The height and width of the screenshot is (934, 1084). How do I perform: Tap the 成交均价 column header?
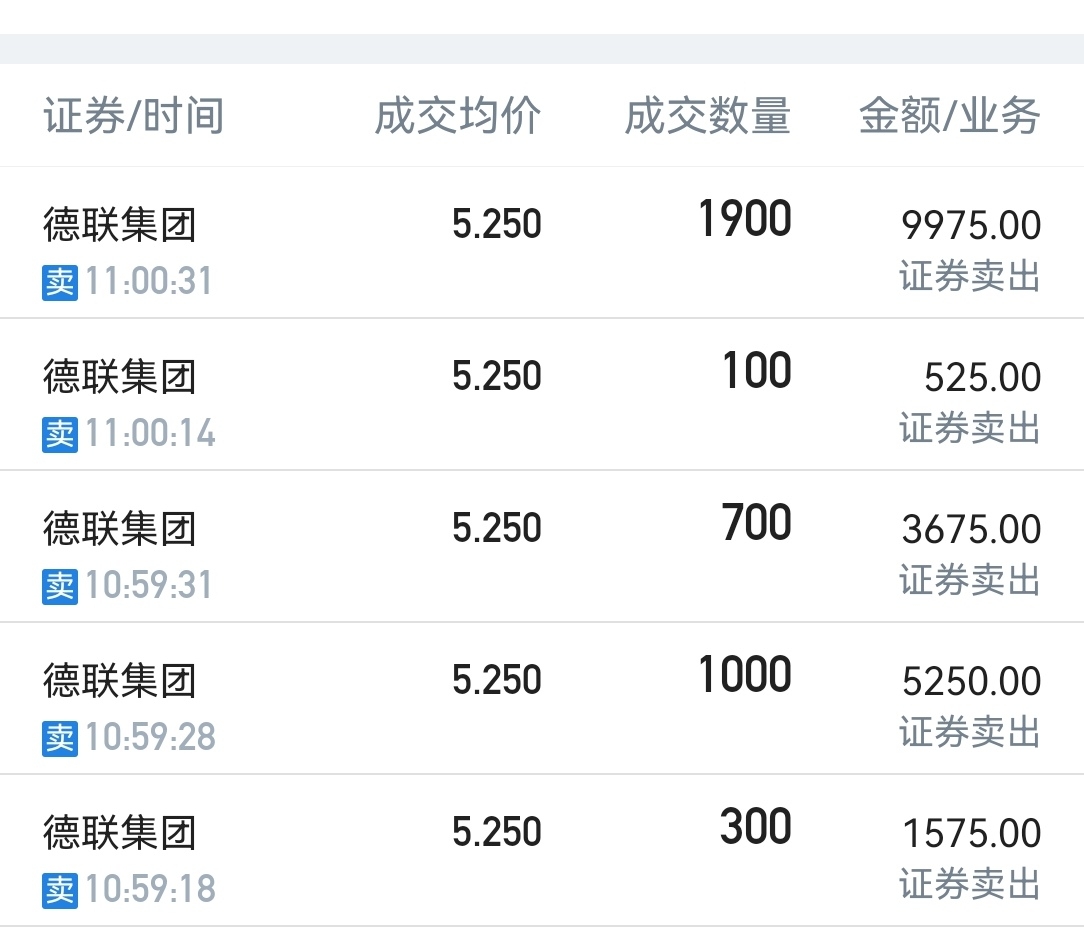pyautogui.click(x=457, y=117)
